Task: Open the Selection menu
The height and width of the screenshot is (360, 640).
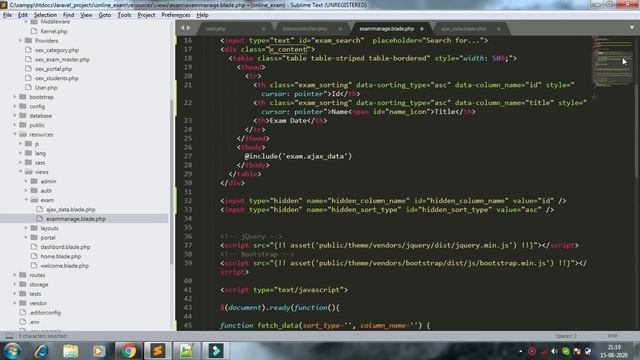Action: (45, 15)
